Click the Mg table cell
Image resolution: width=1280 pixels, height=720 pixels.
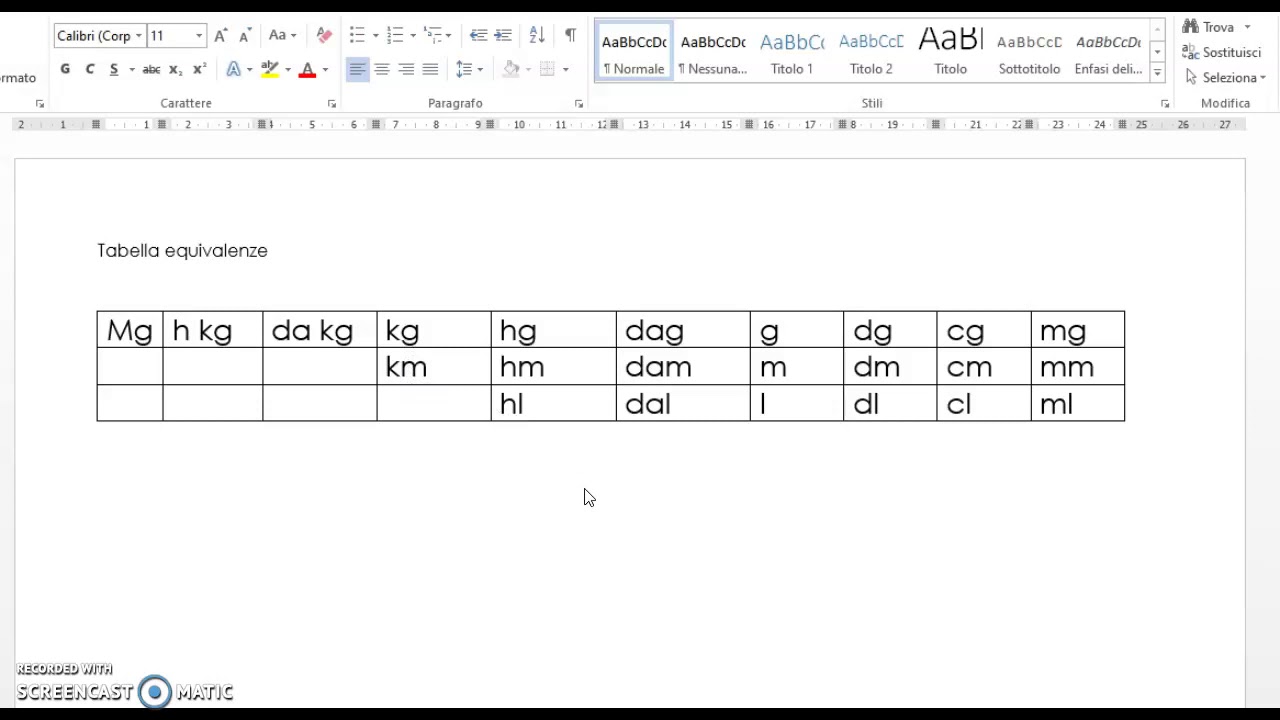(130, 330)
